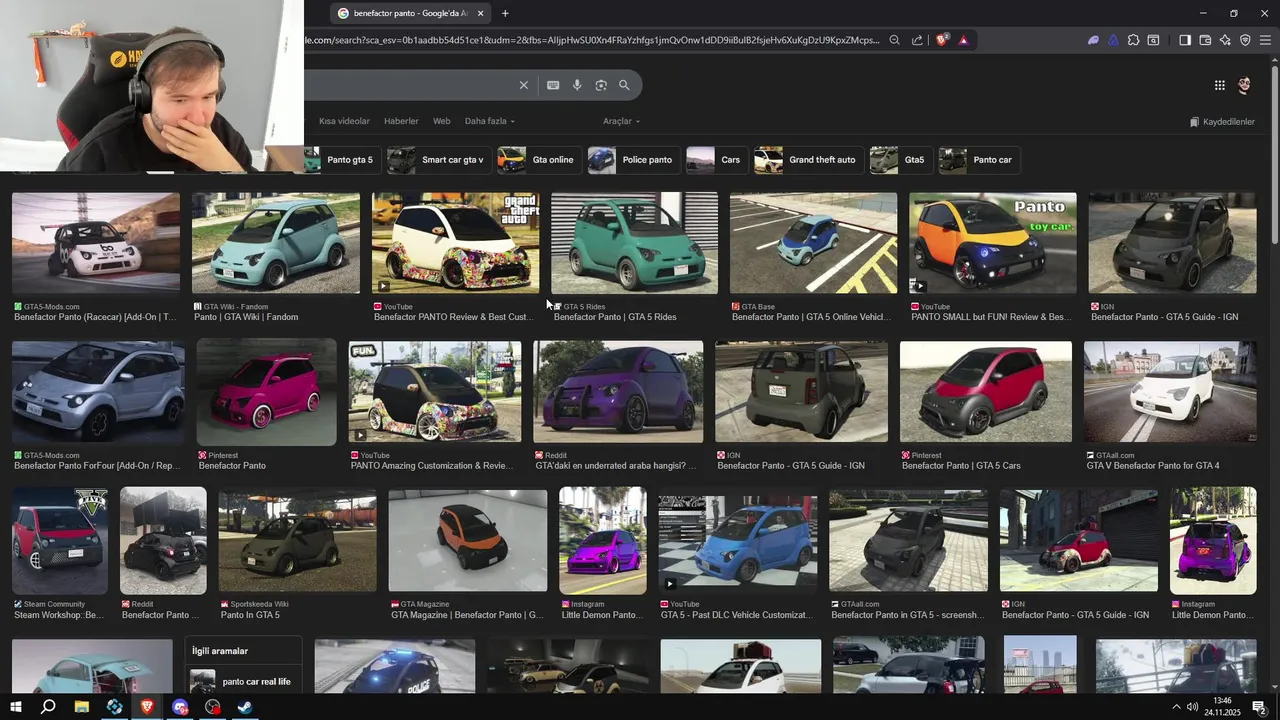Viewport: 1280px width, 720px height.
Task: Close the benefactor panto browser tab
Action: [480, 13]
